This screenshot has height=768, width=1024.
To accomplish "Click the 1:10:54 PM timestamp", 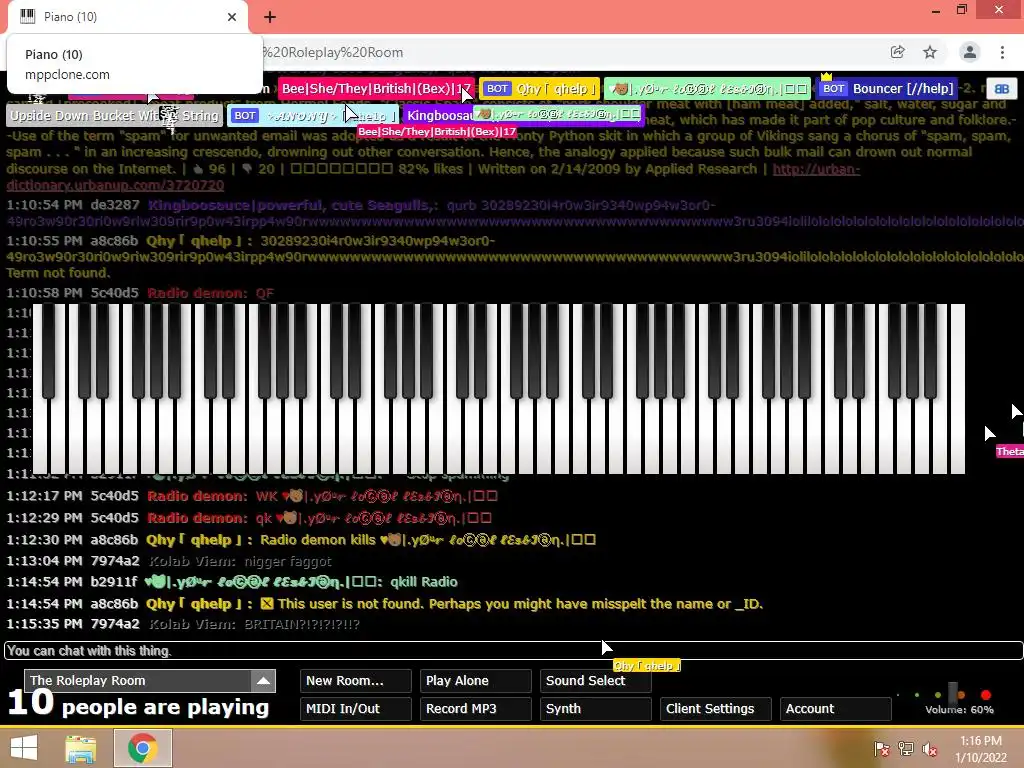I will coord(44,205).
